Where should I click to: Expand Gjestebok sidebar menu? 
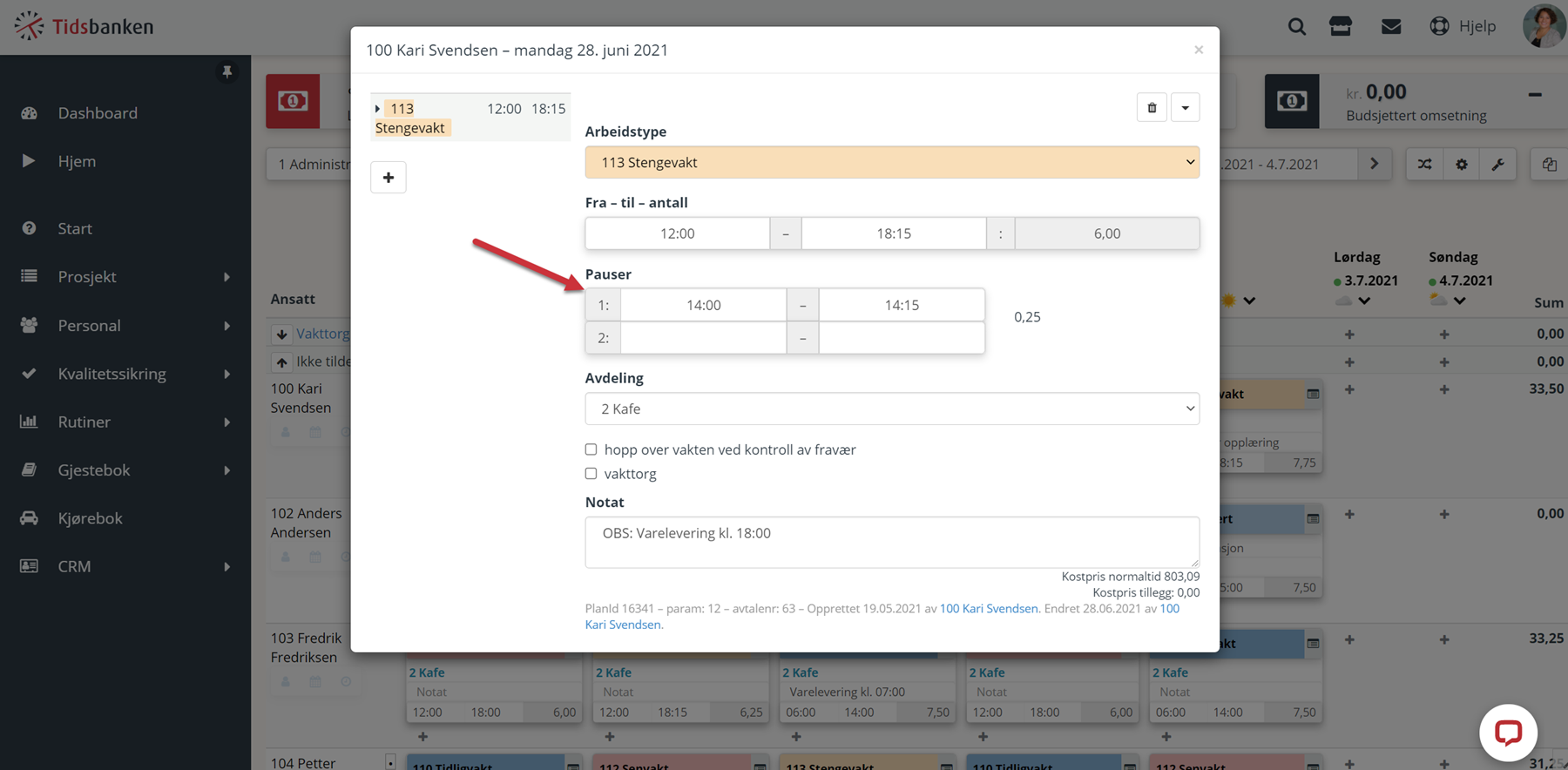(125, 470)
